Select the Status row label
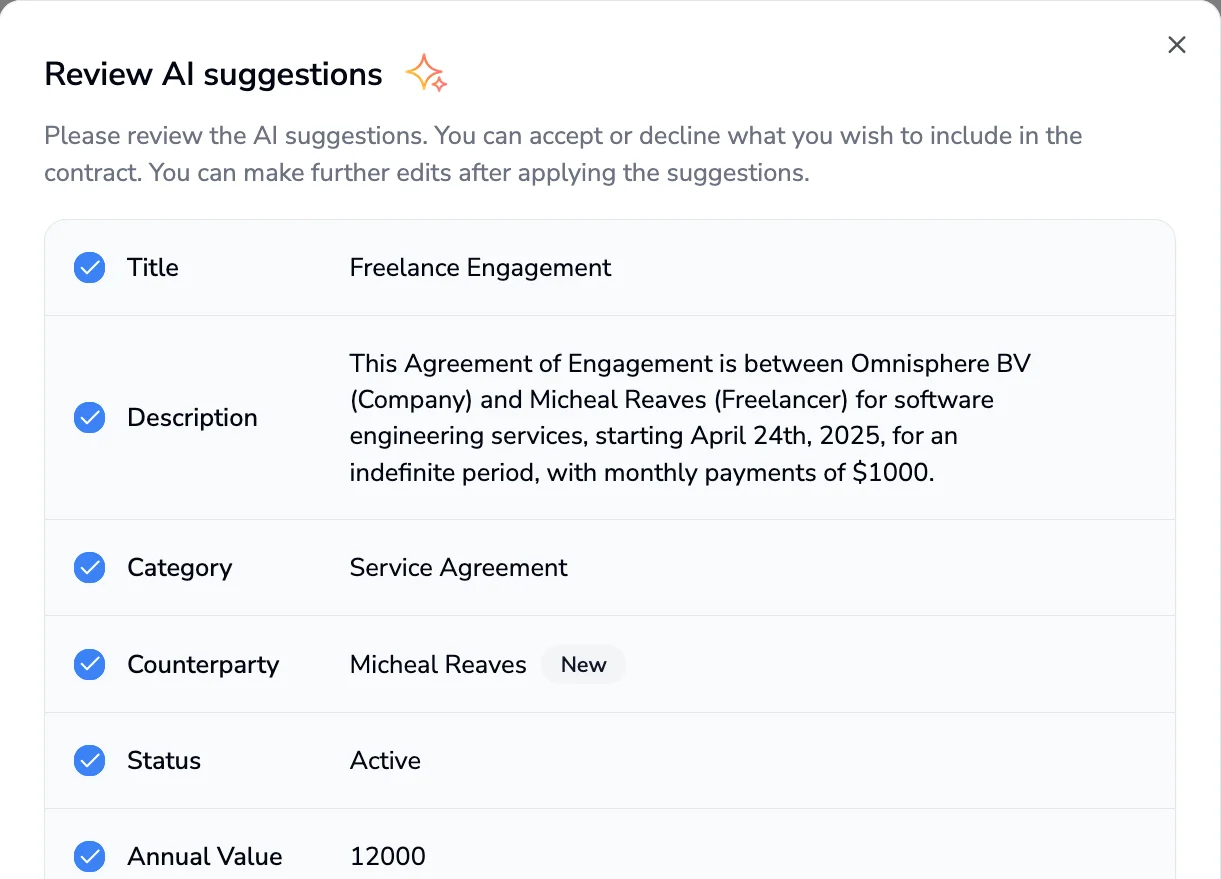 (163, 760)
